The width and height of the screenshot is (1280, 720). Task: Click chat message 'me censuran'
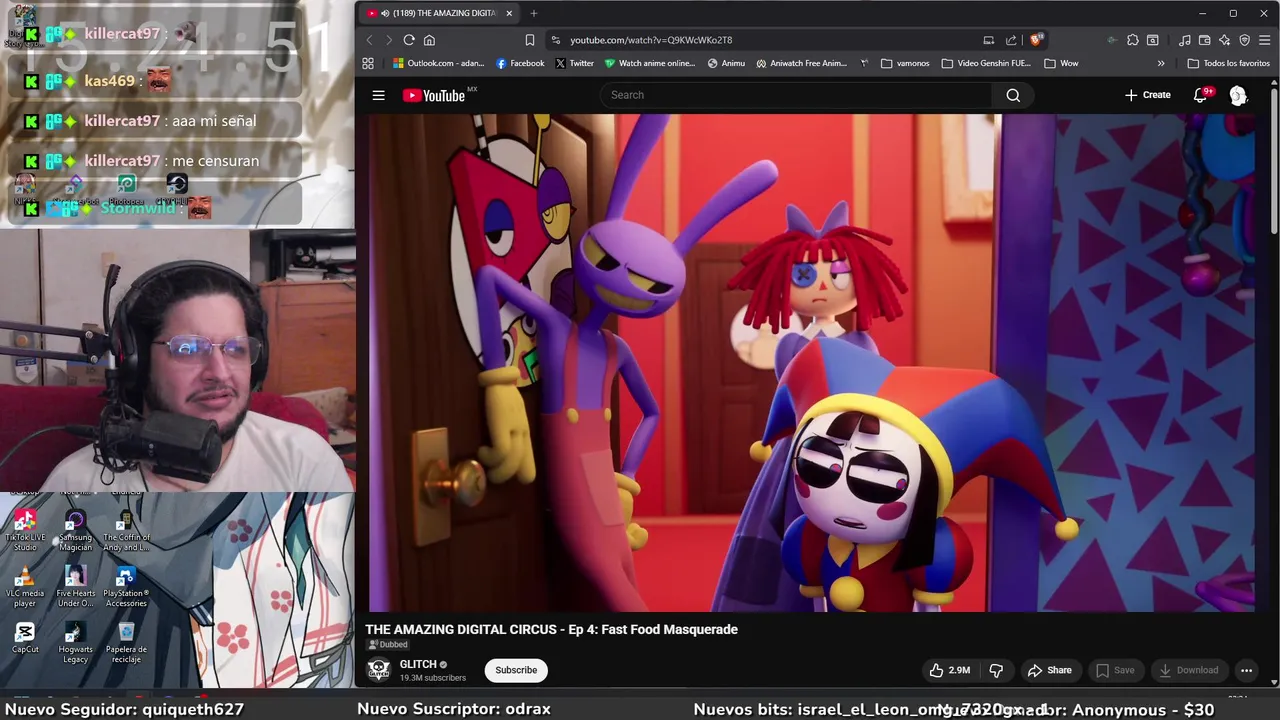point(215,161)
